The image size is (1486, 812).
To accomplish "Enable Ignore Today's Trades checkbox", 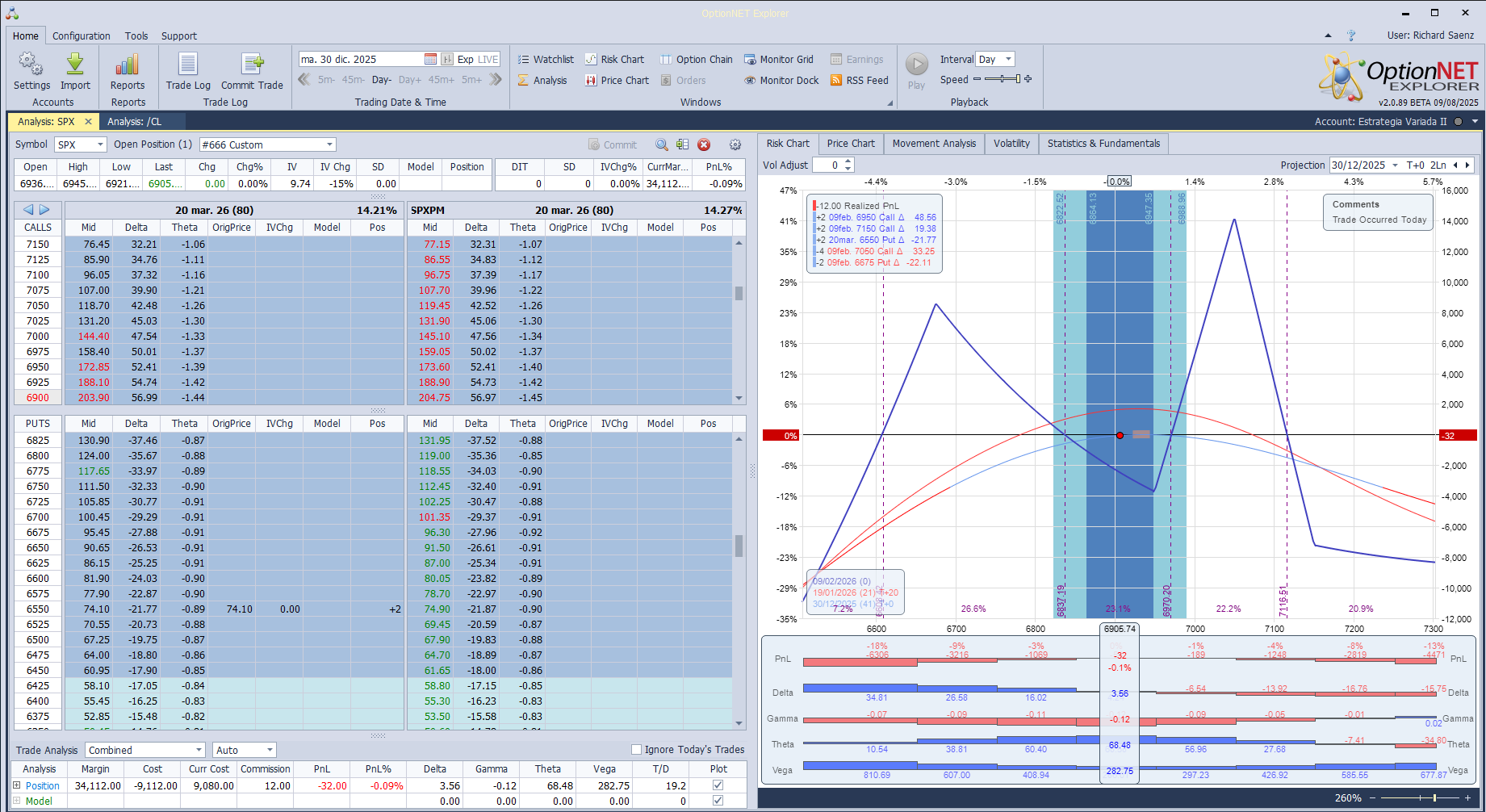I will [x=636, y=750].
